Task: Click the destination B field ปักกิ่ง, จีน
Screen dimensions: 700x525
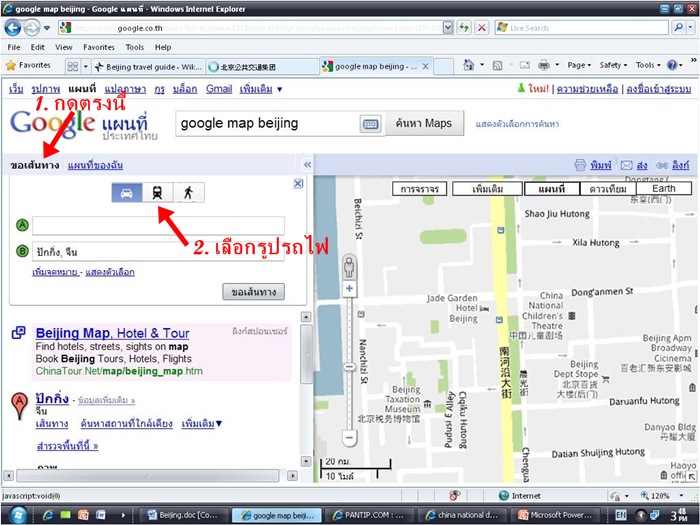Action: 158,251
